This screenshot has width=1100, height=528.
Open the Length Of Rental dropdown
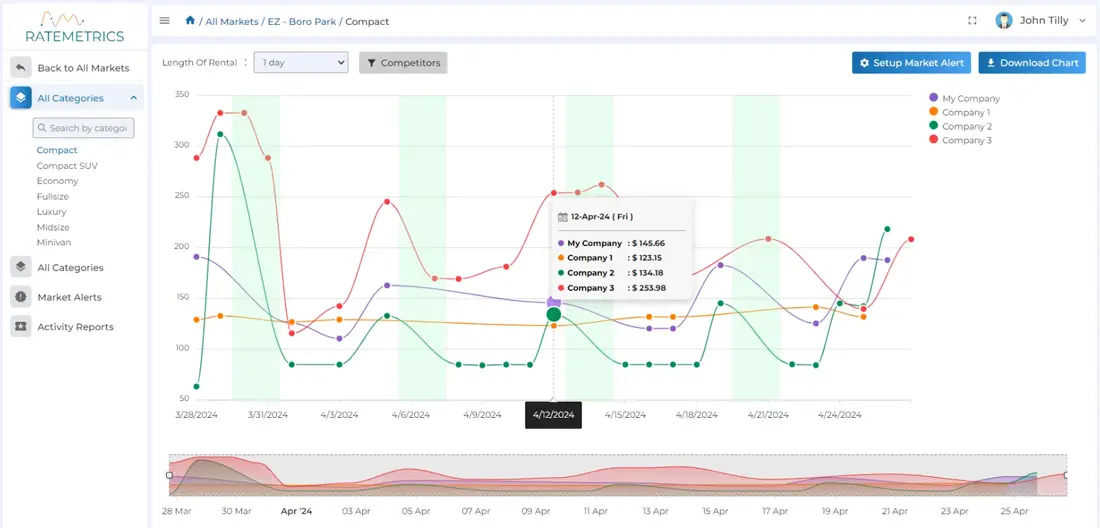[x=300, y=63]
